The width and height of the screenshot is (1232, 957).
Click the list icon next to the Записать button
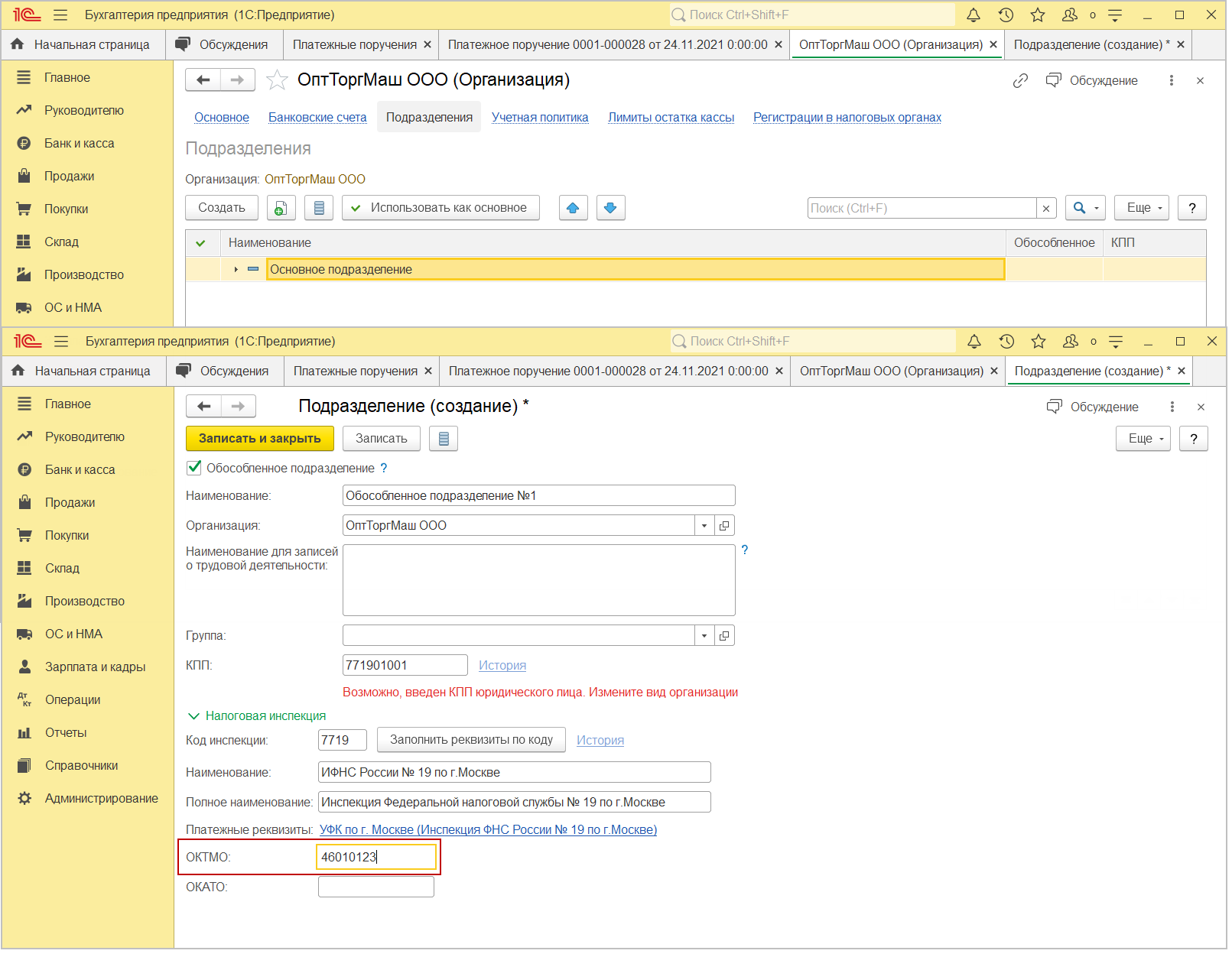click(x=444, y=439)
